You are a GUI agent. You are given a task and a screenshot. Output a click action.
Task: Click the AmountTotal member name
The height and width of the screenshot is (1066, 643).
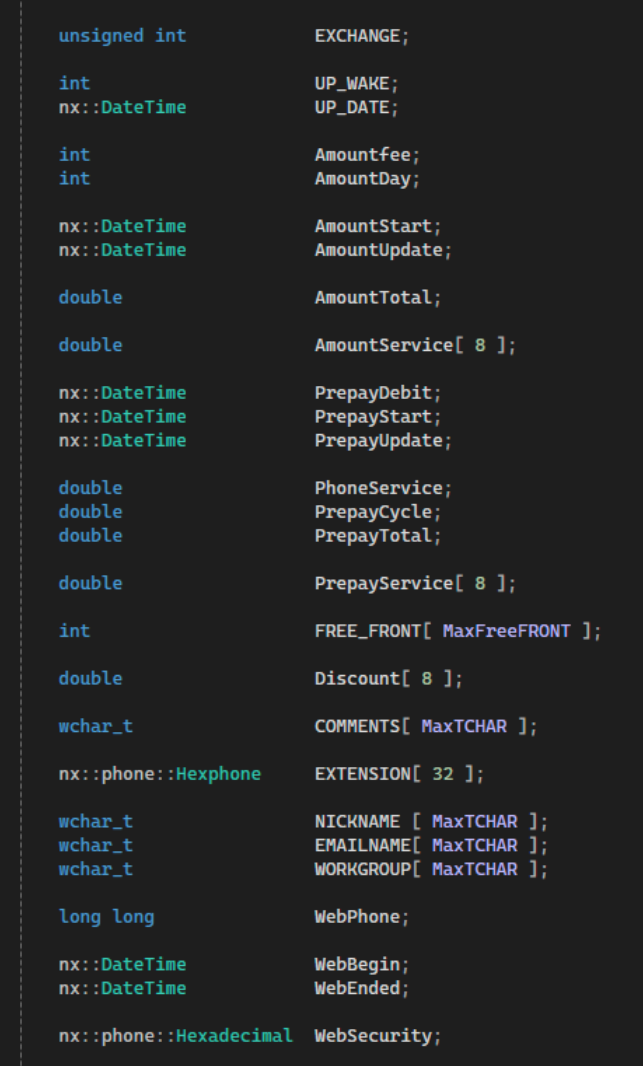[x=373, y=298]
